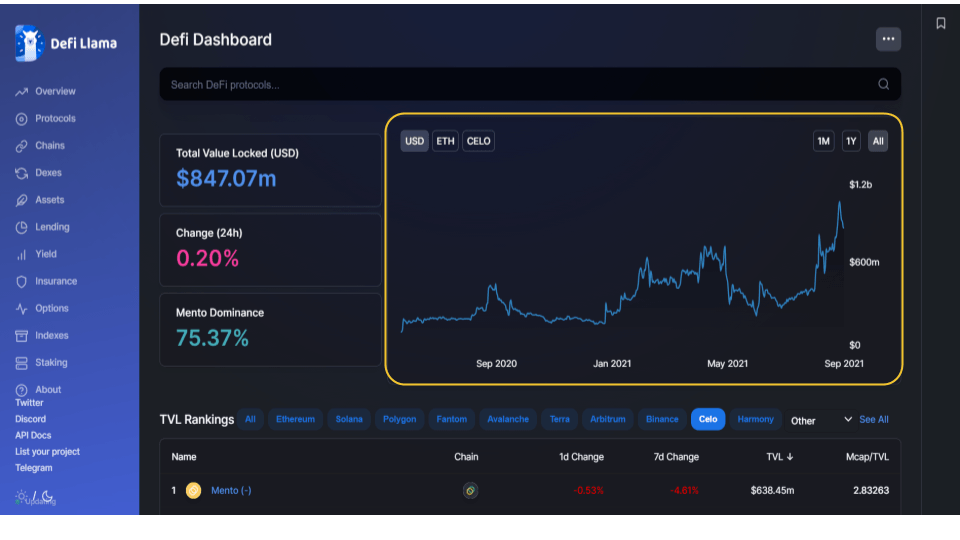The image size is (960, 540).
Task: Switch to light mode sun icon
Action: [21, 496]
